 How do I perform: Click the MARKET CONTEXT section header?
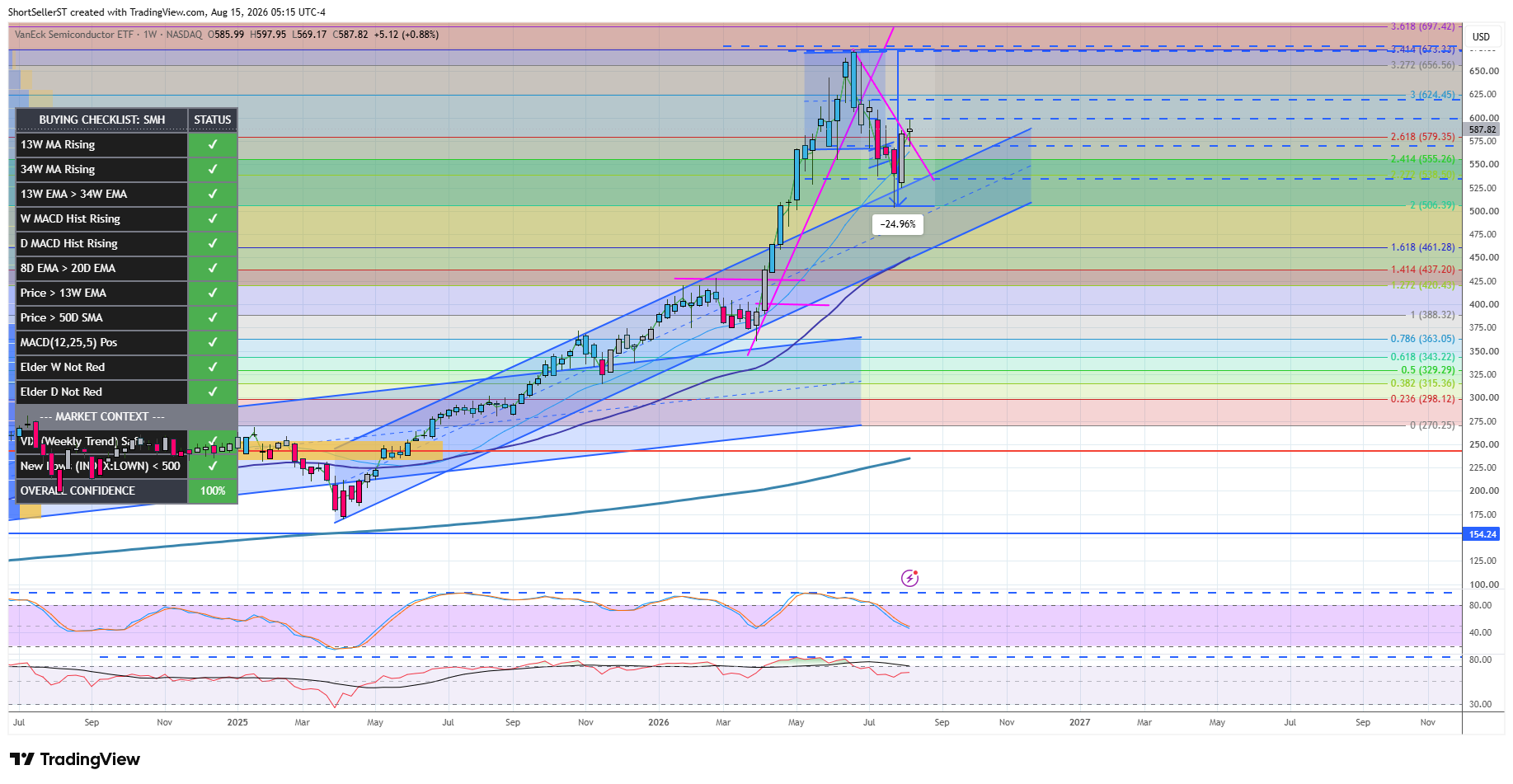102,416
